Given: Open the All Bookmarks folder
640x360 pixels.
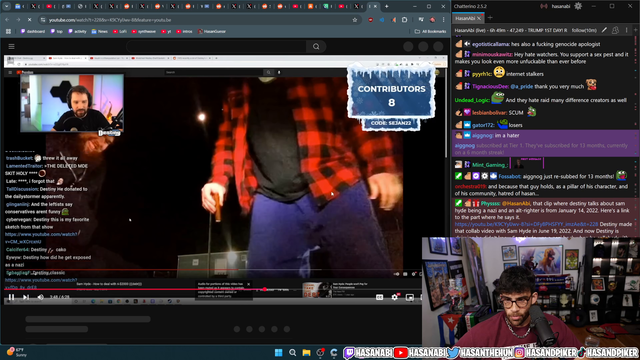Looking at the screenshot, I should click(430, 31).
